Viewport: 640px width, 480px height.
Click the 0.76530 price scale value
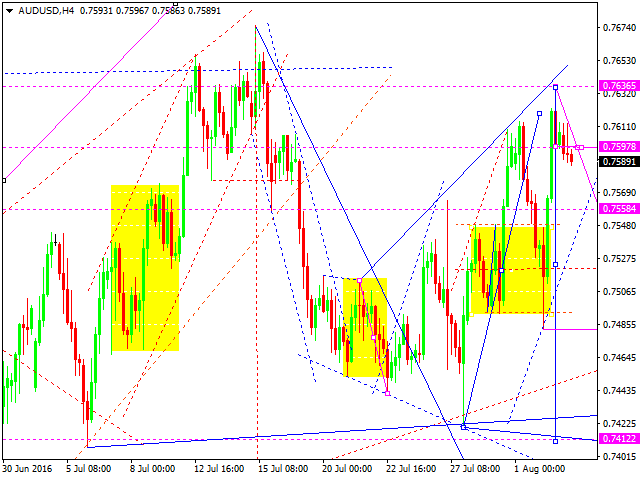619,60
